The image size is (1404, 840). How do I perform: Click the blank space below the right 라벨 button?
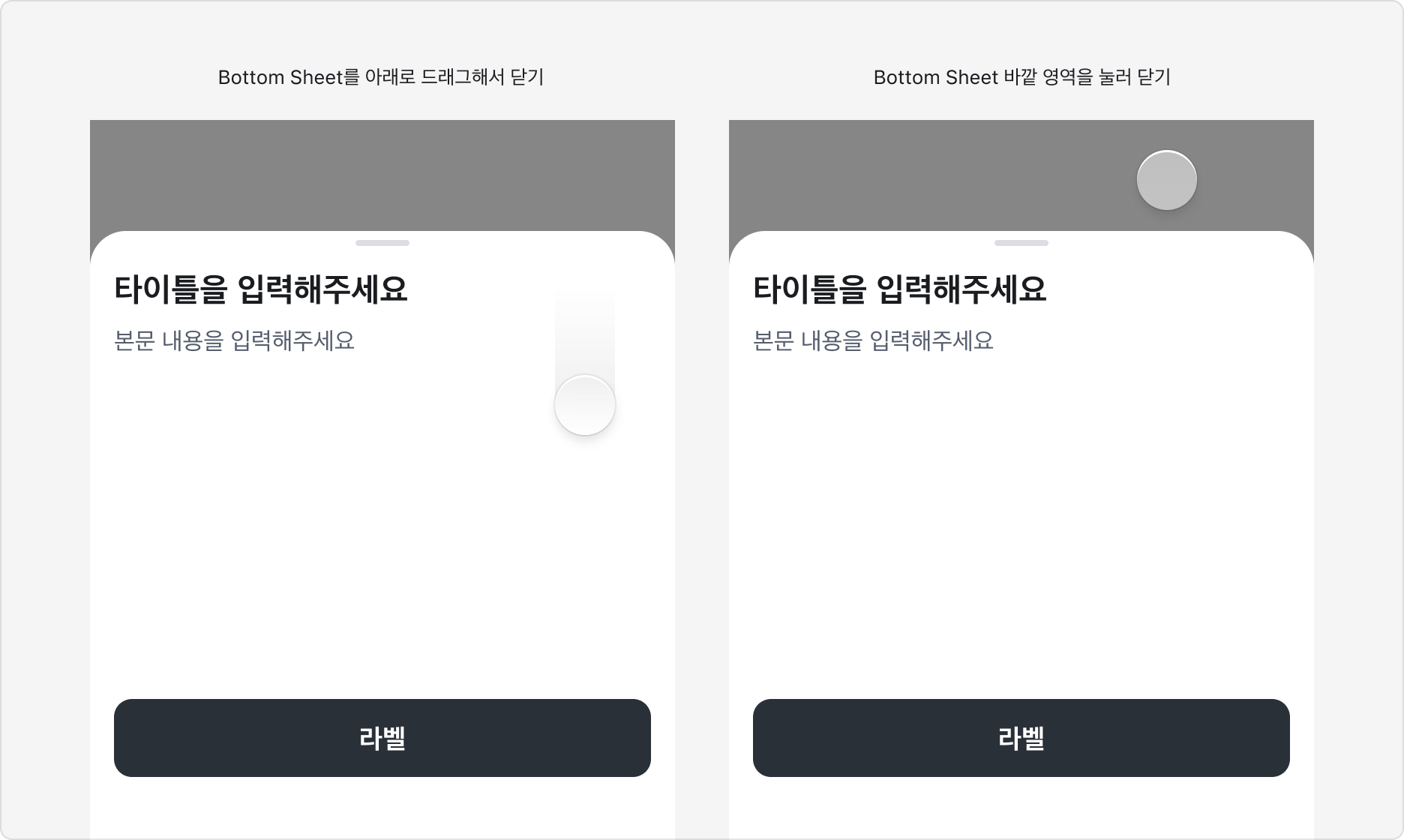[1021, 808]
